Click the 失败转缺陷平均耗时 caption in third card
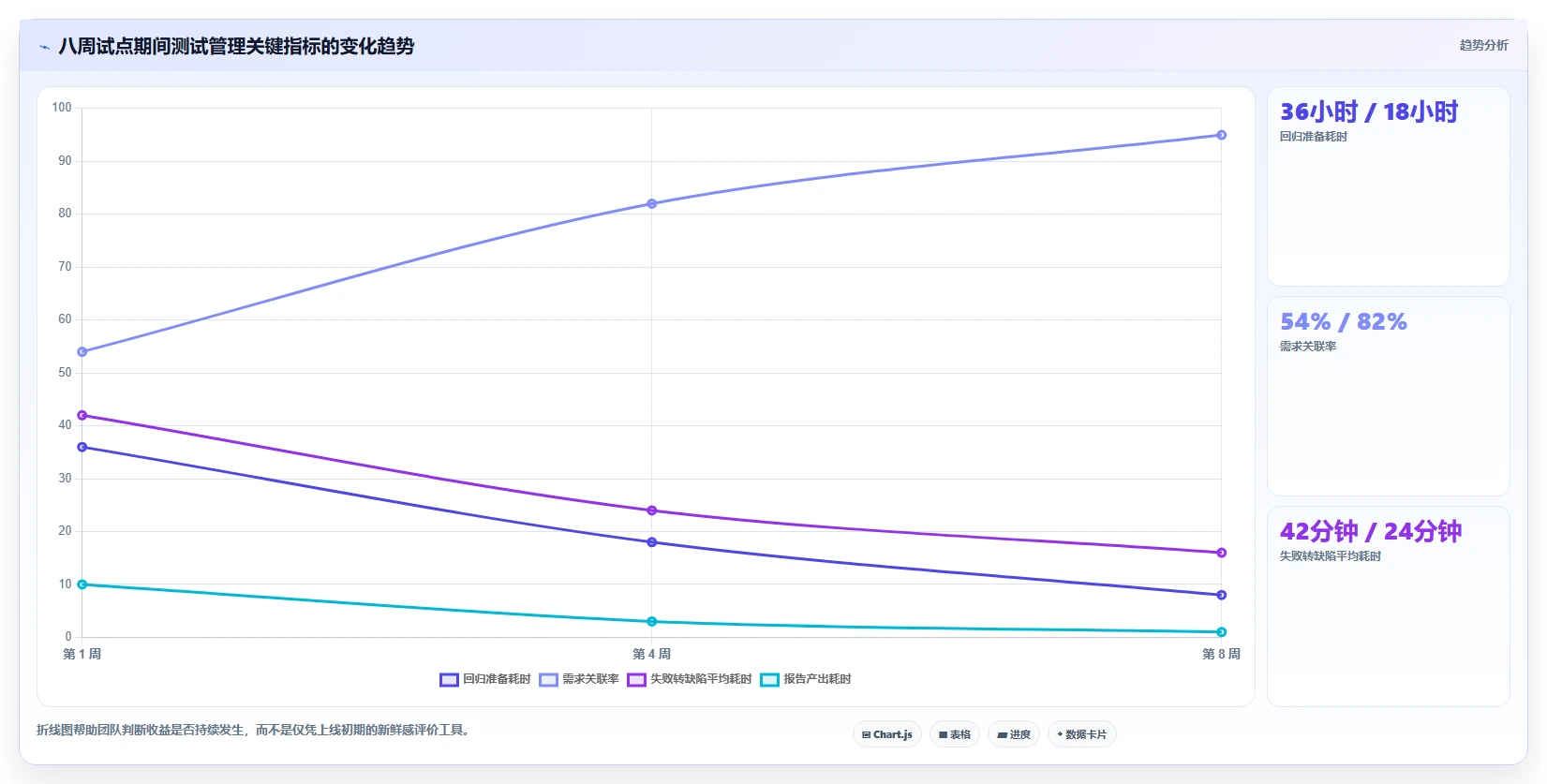Image resolution: width=1547 pixels, height=784 pixels. 1331,556
